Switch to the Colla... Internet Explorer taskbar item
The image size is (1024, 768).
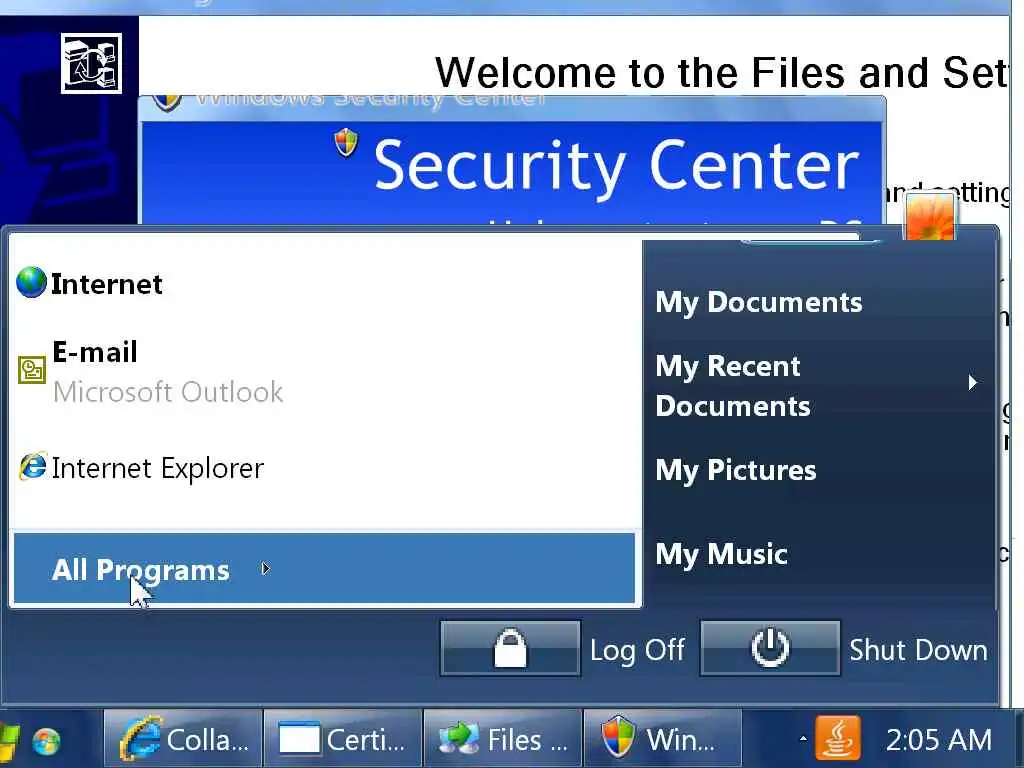tap(184, 740)
